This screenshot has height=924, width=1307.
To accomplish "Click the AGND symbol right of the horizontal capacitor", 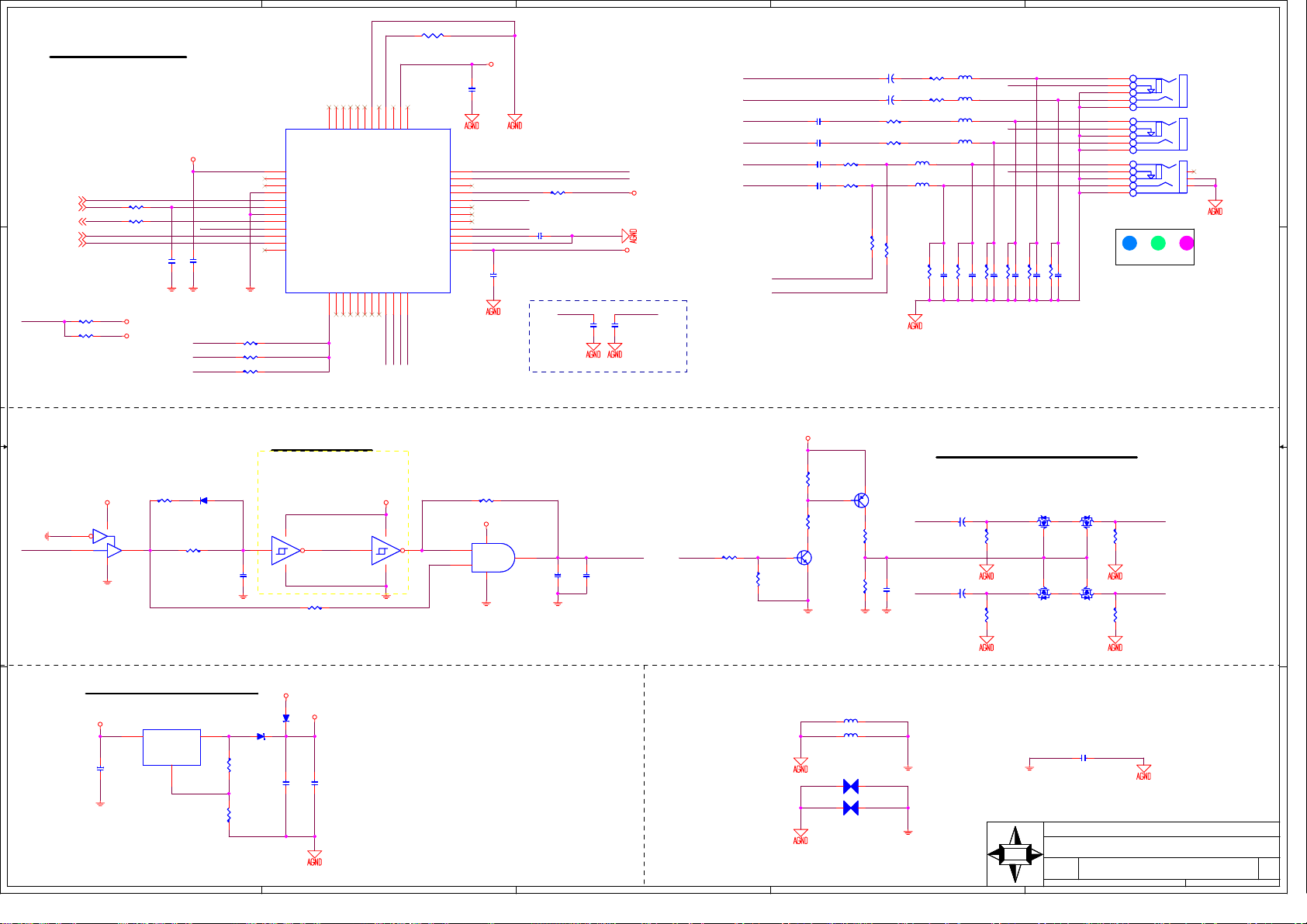I will click(1143, 772).
